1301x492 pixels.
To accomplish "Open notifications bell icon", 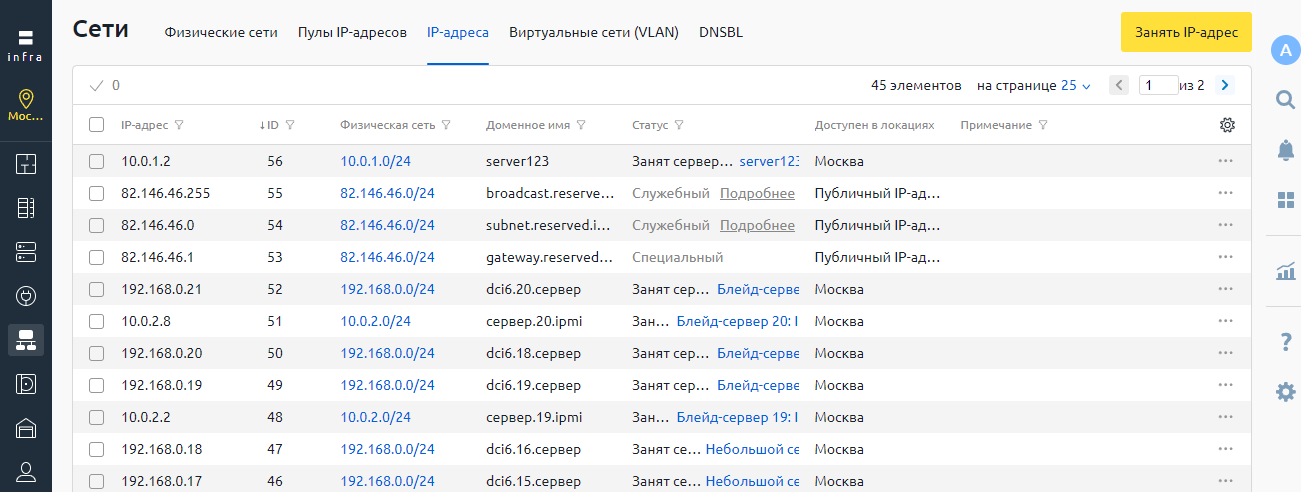I will tap(1286, 149).
